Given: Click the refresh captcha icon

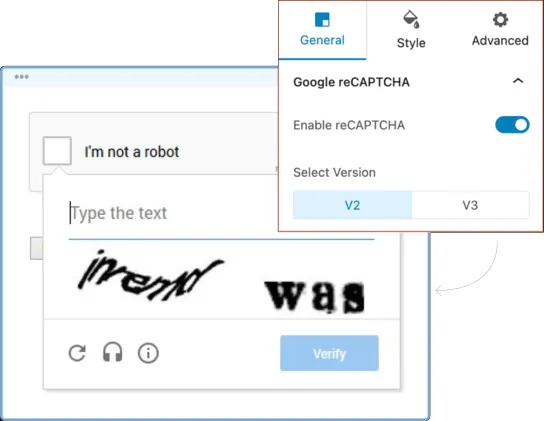Looking at the screenshot, I should (x=77, y=353).
